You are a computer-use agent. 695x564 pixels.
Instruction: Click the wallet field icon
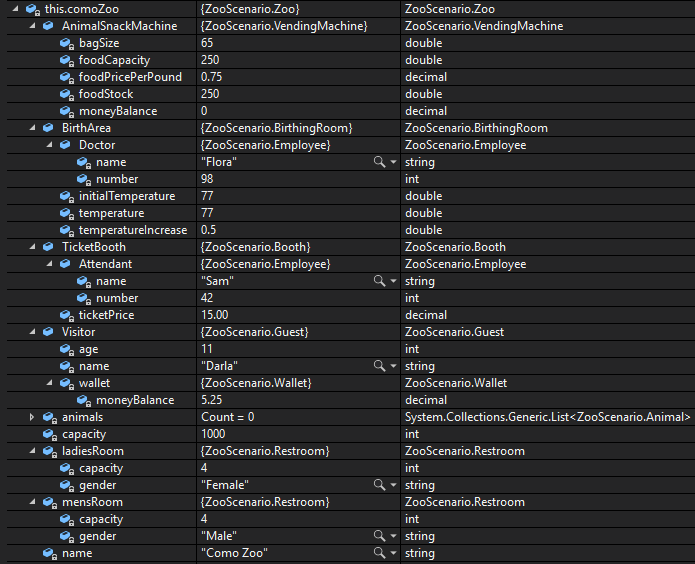coord(67,383)
